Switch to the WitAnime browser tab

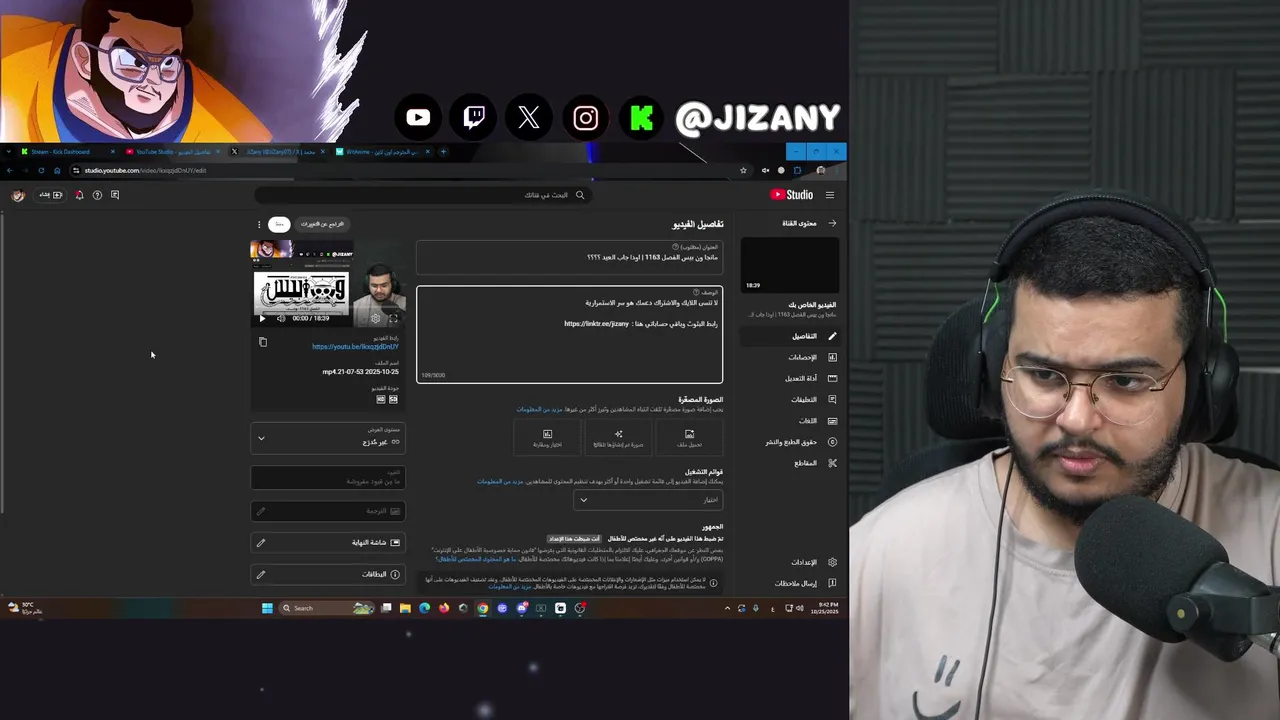[x=381, y=152]
